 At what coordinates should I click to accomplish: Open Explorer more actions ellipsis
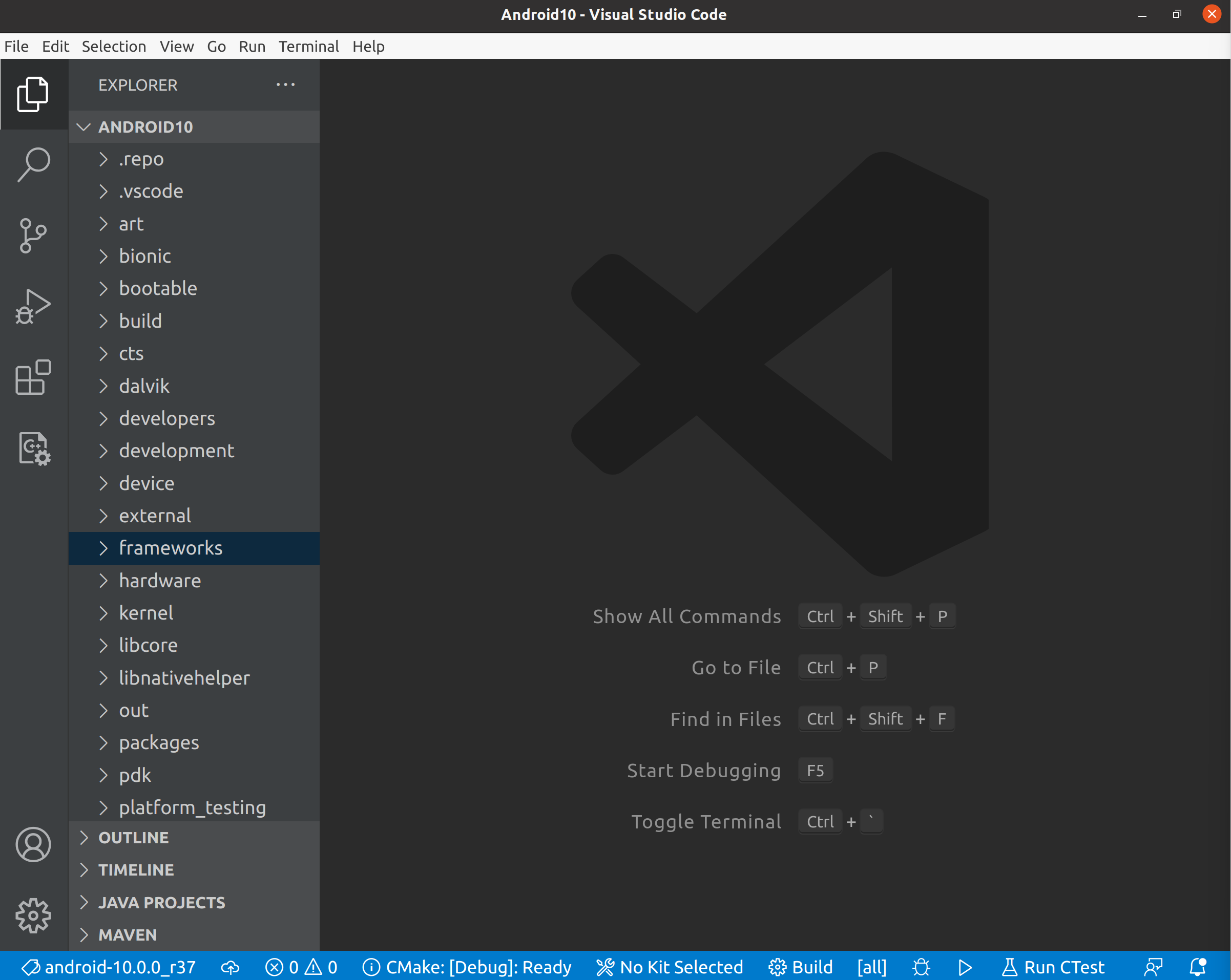[285, 85]
